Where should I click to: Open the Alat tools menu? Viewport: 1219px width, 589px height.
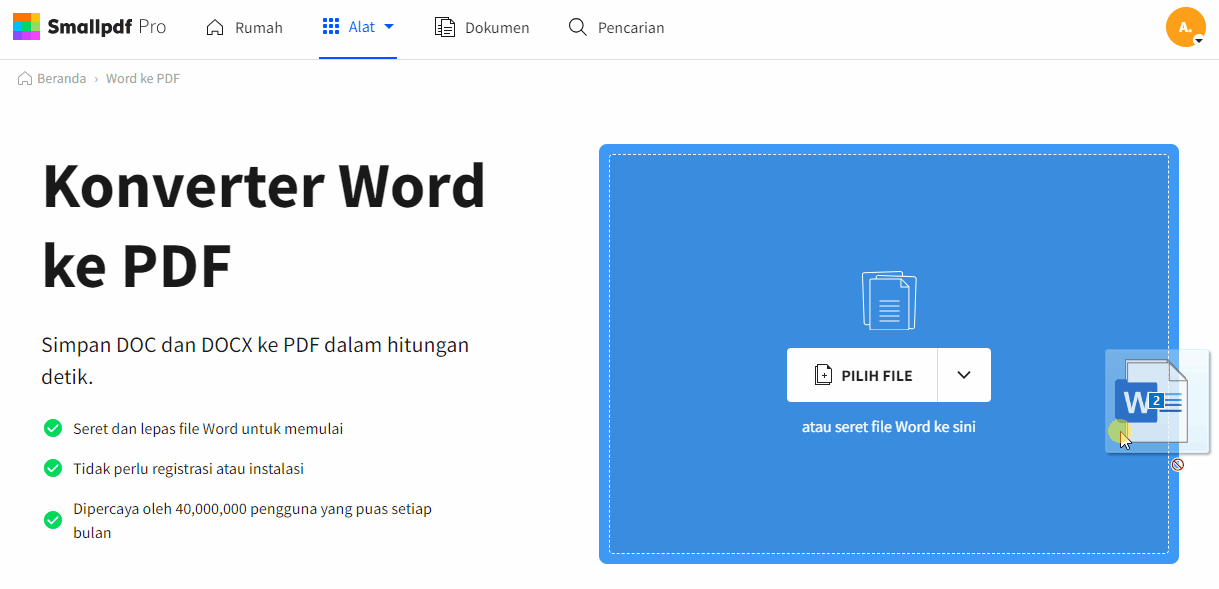click(358, 27)
